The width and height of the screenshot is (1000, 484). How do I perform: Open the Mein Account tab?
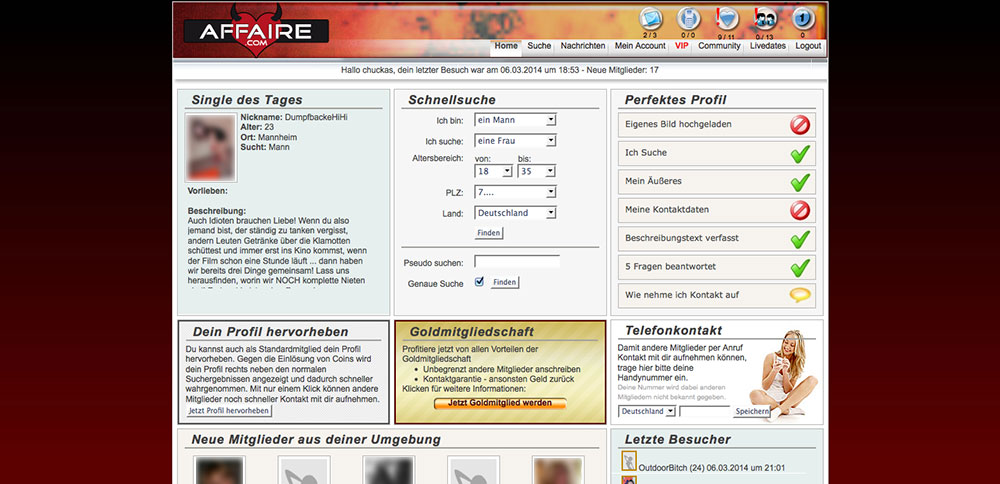(640, 46)
